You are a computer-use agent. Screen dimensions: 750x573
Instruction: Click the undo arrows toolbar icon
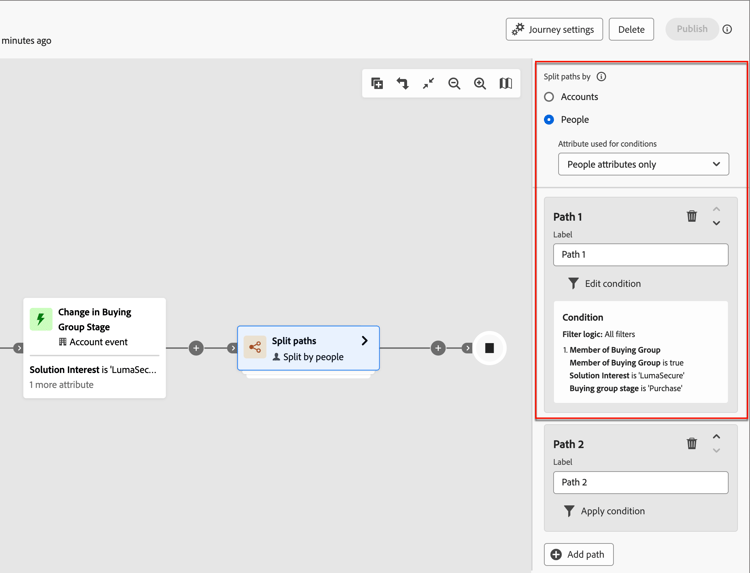click(403, 83)
